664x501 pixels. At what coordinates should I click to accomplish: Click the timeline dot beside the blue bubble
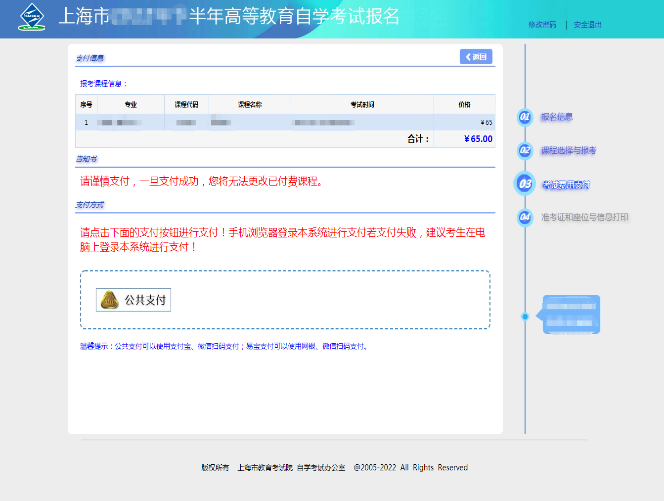click(x=525, y=316)
